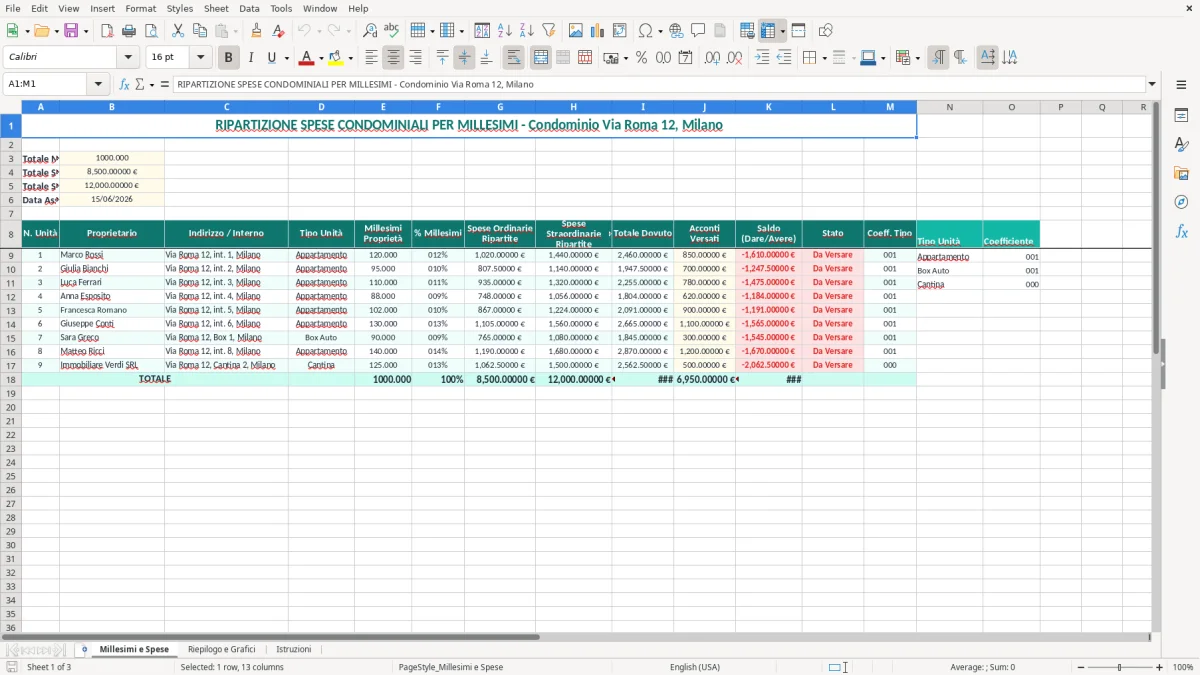Screen dimensions: 1200x675
Task: Open the Data menu
Action: (x=249, y=8)
